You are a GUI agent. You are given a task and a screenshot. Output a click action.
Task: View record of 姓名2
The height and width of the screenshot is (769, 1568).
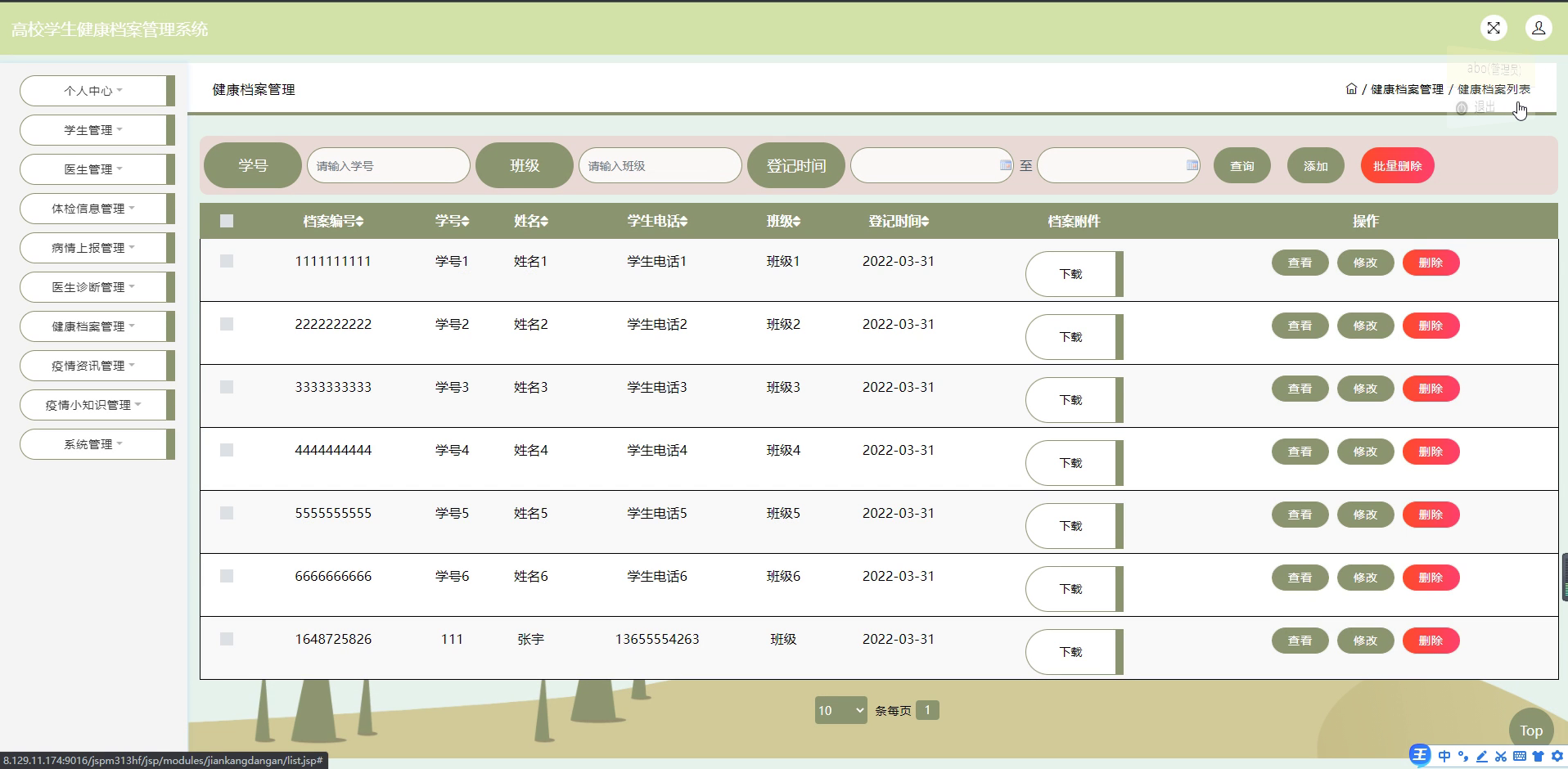[1300, 326]
